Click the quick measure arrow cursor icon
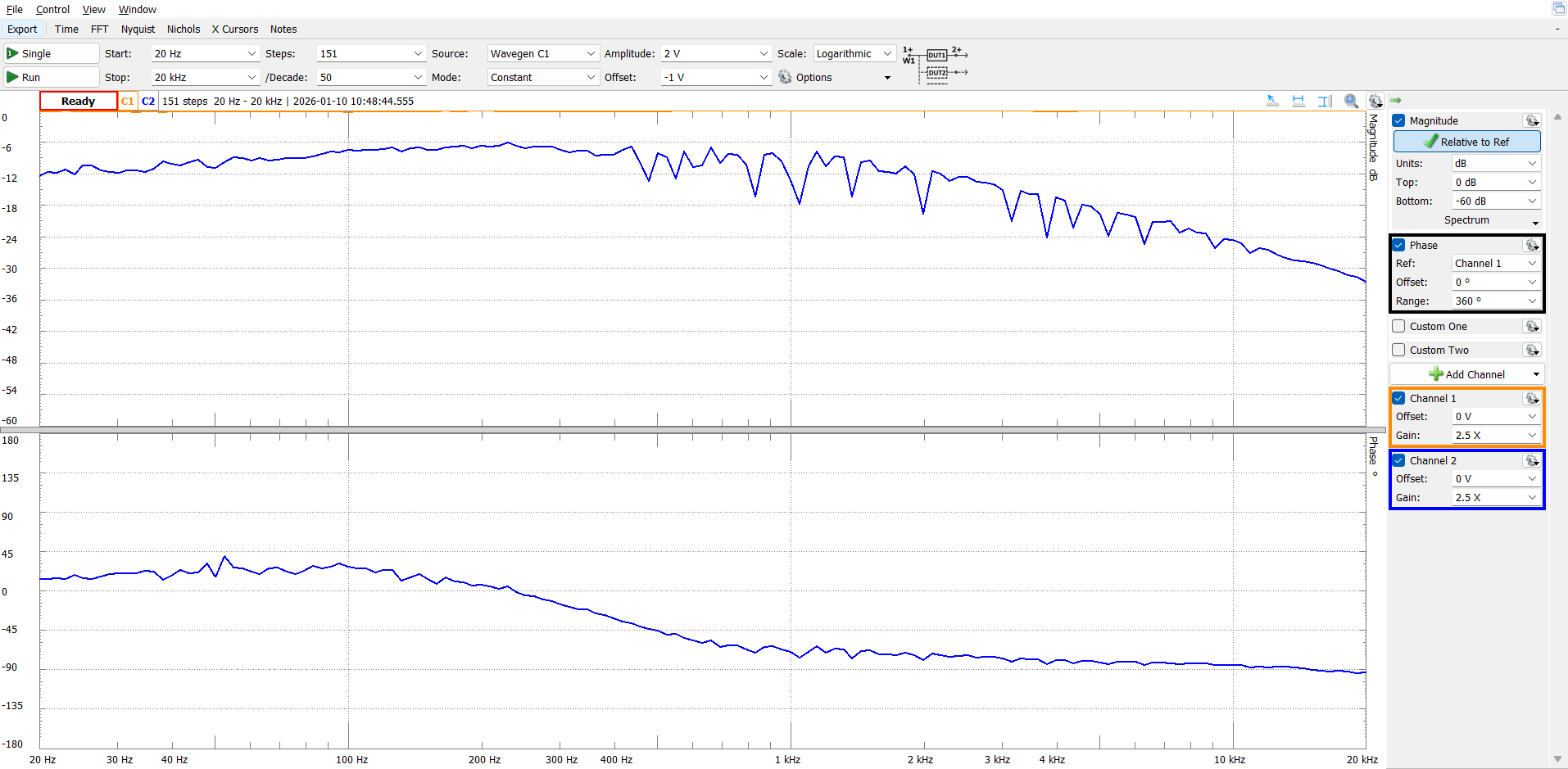This screenshot has width=1568, height=769. point(1272,101)
